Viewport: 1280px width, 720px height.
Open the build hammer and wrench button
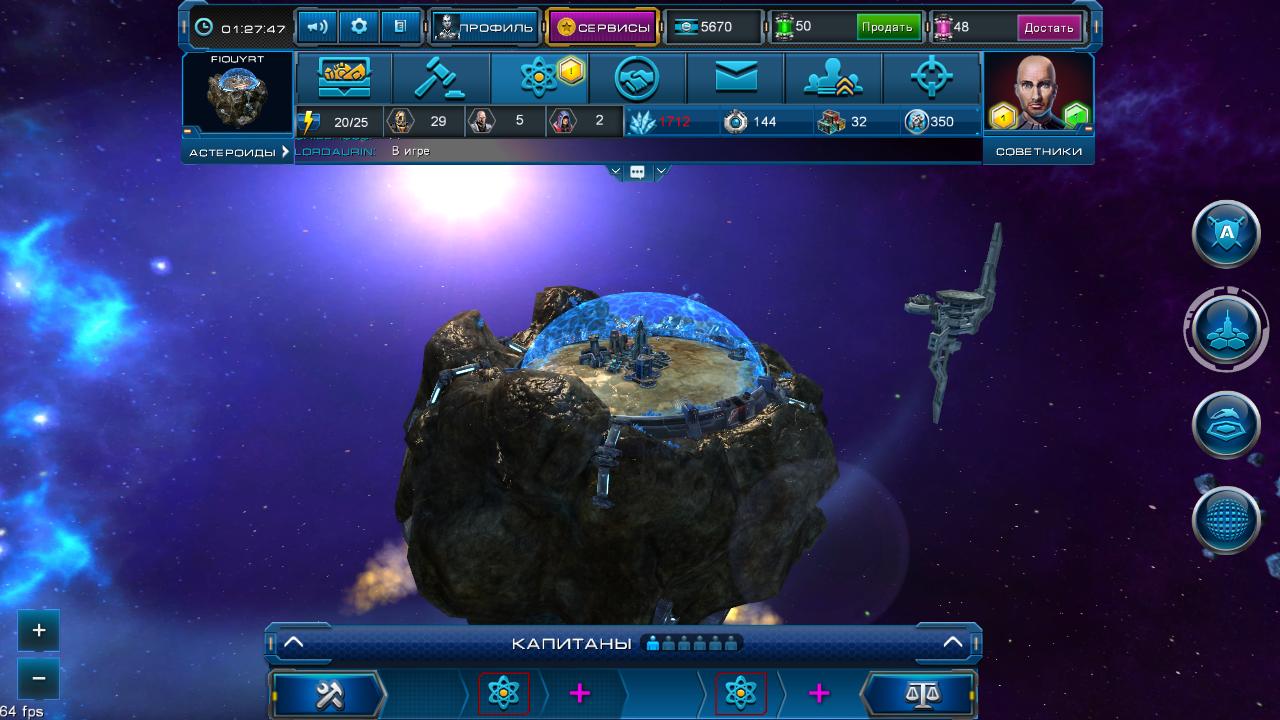coord(329,694)
